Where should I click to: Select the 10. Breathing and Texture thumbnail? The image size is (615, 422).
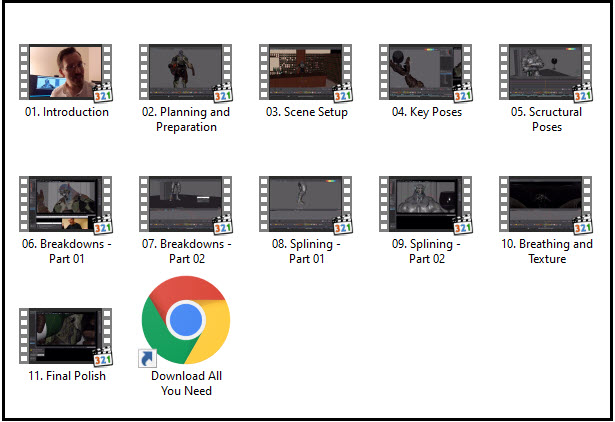(x=546, y=204)
